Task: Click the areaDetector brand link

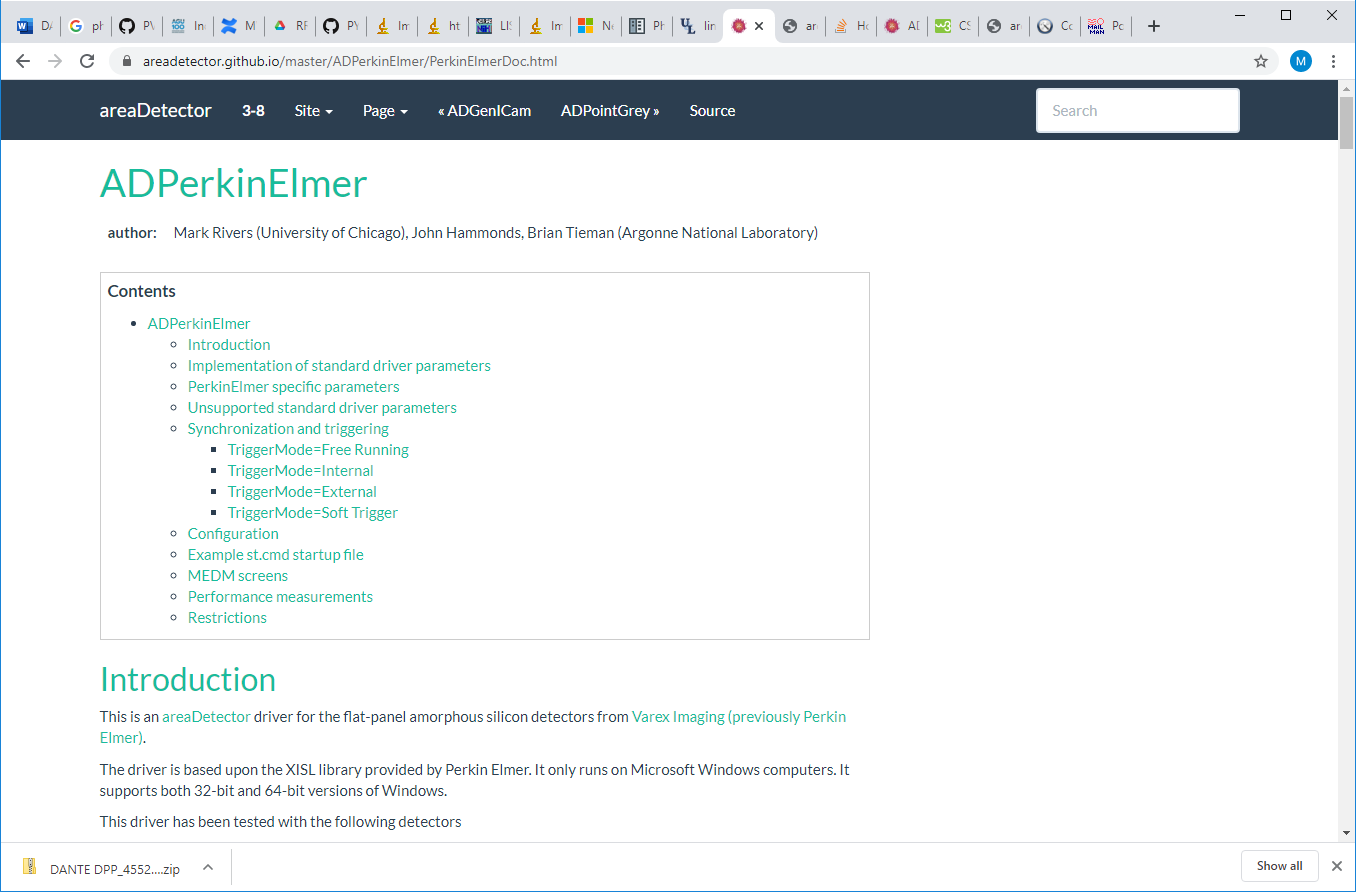Action: (x=155, y=111)
